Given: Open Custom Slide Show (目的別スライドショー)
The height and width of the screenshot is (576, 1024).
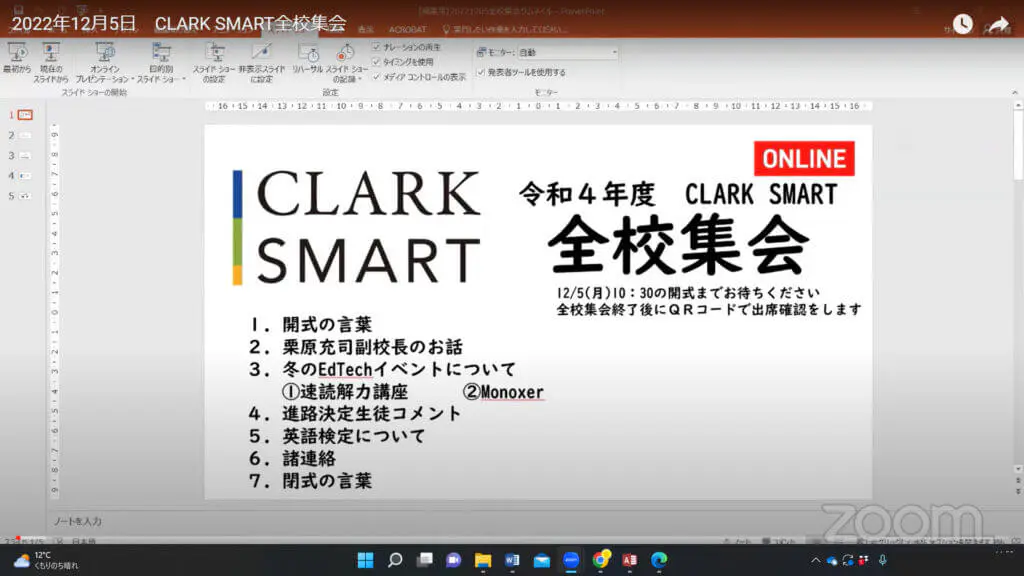Looking at the screenshot, I should 161,63.
